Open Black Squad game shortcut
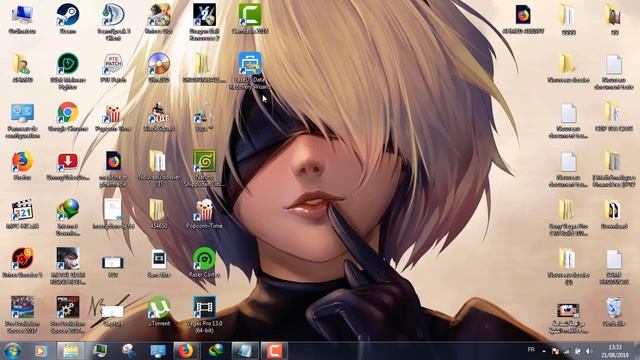640x360 pixels. [x=159, y=116]
